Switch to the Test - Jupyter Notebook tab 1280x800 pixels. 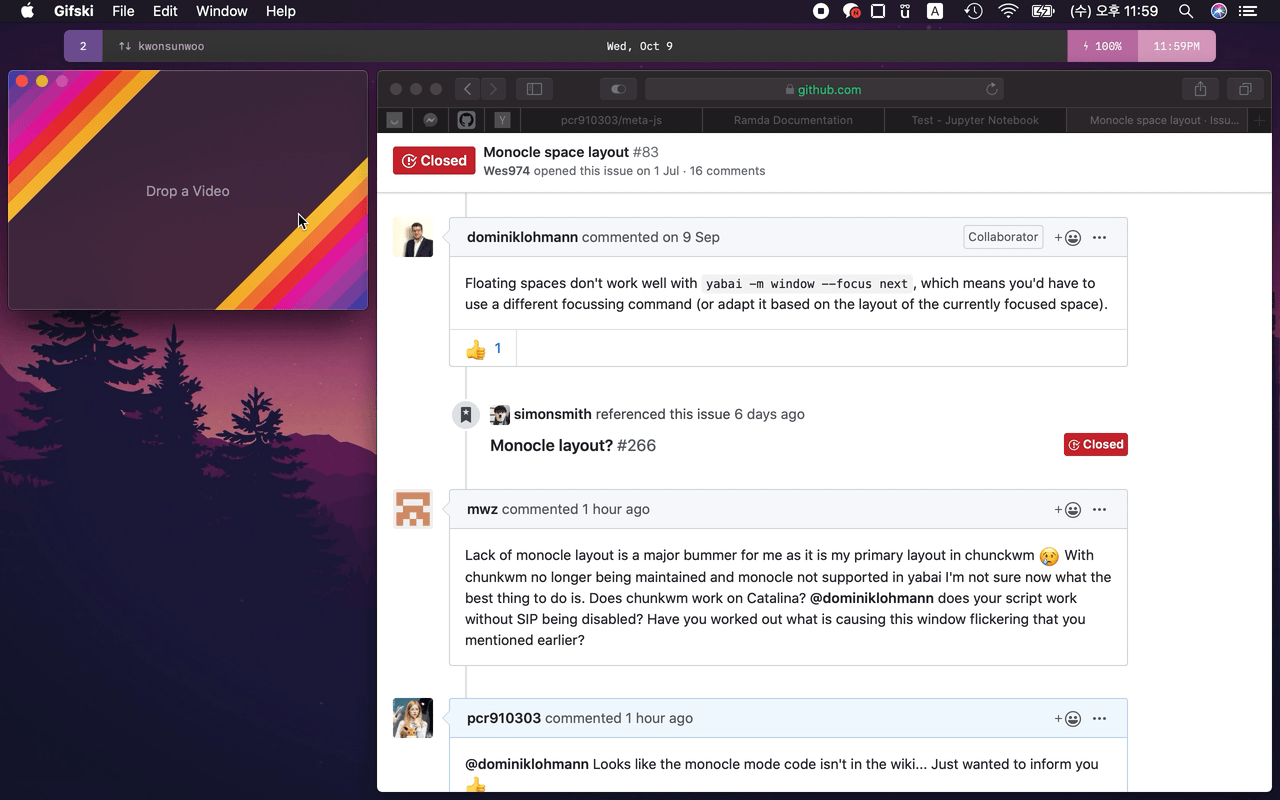click(975, 120)
